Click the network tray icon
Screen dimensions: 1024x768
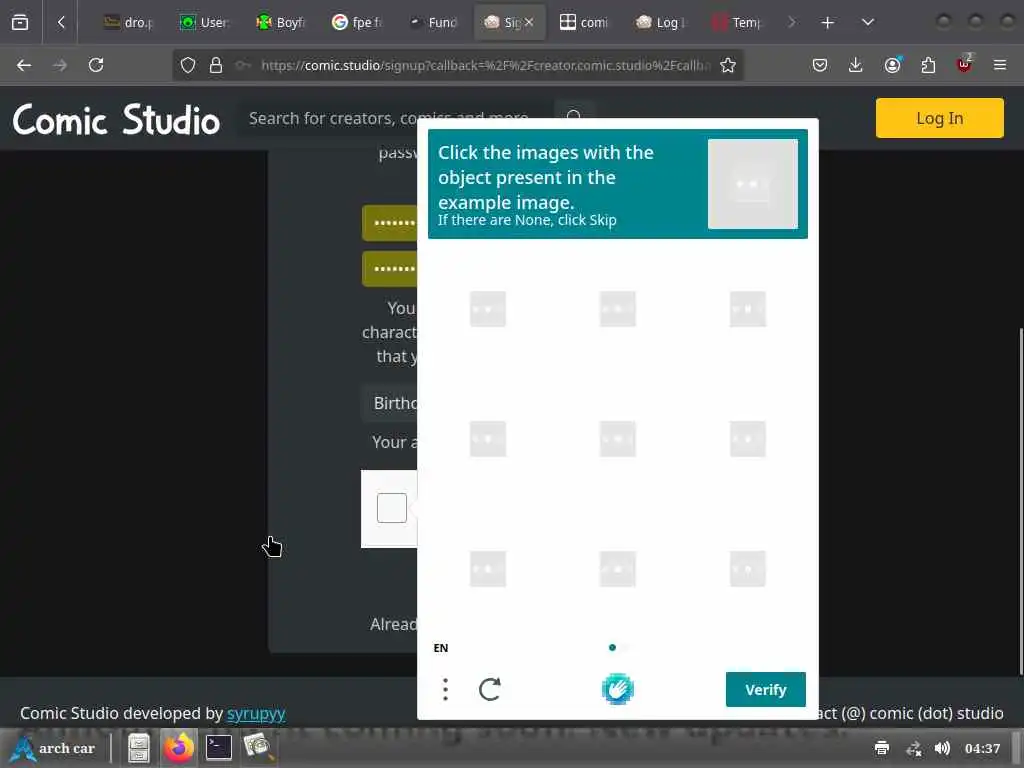click(x=914, y=748)
